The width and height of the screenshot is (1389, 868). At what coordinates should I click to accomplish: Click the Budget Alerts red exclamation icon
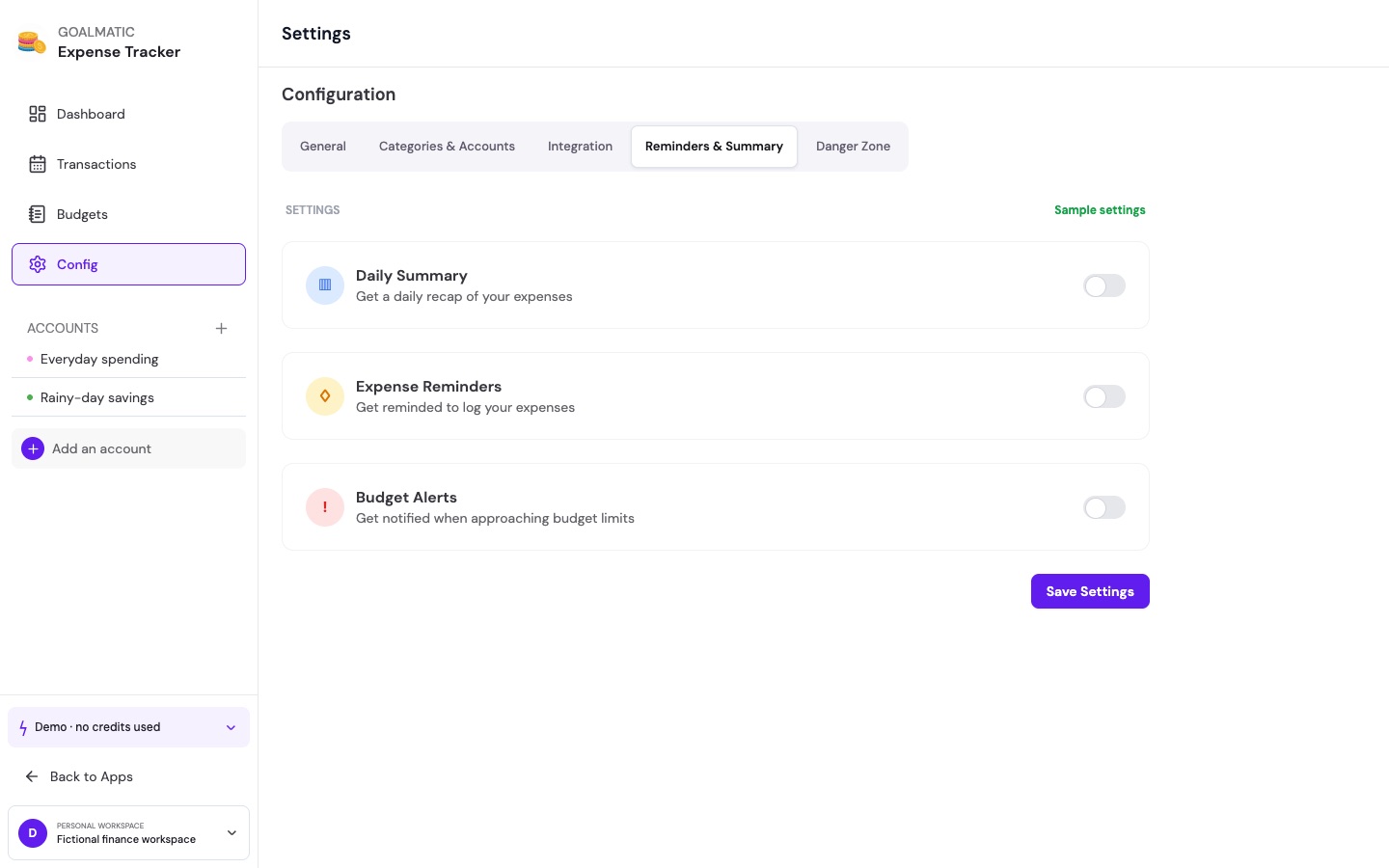325,507
